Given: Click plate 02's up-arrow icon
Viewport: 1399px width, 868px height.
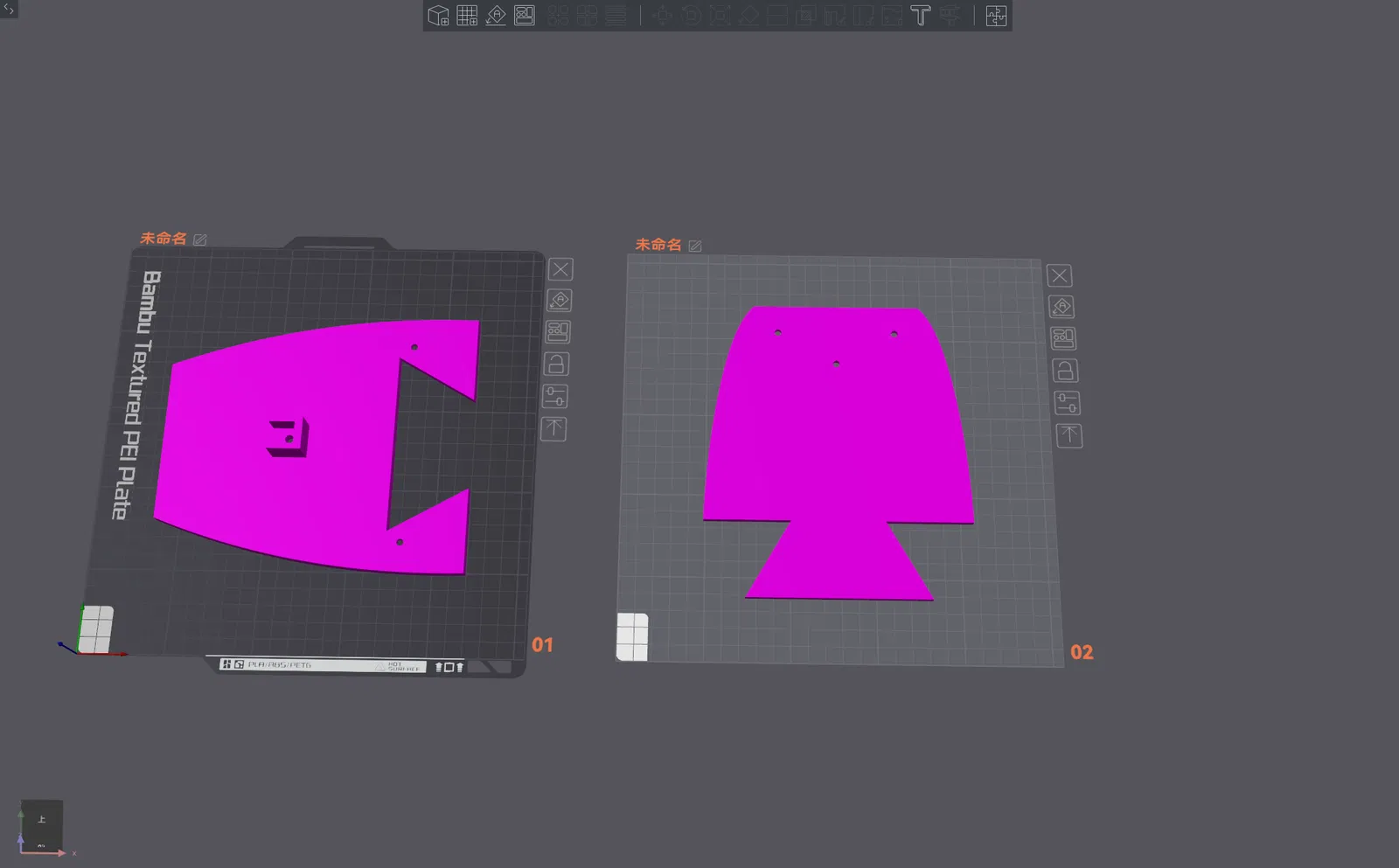Looking at the screenshot, I should click(1069, 435).
